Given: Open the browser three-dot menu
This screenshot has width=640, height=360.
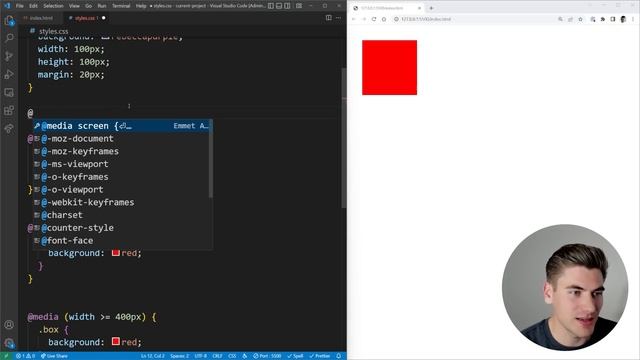Looking at the screenshot, I should tap(633, 19).
